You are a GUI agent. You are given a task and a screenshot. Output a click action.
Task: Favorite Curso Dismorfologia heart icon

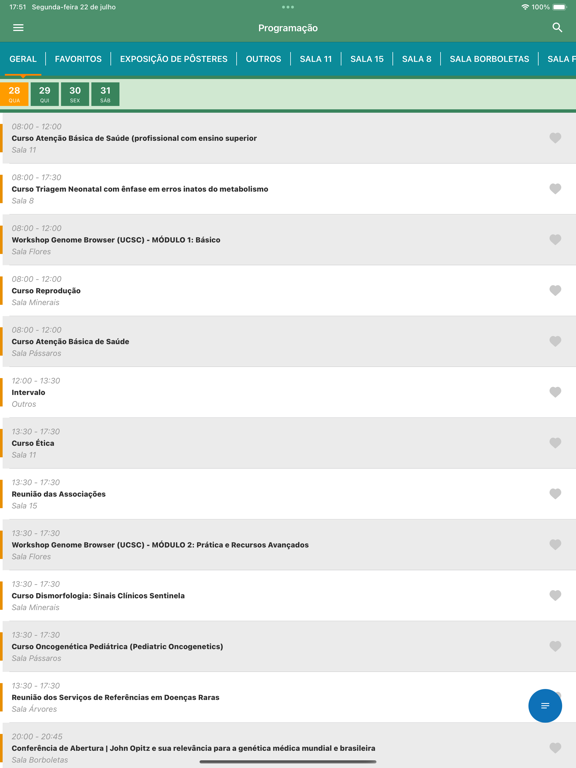[555, 596]
